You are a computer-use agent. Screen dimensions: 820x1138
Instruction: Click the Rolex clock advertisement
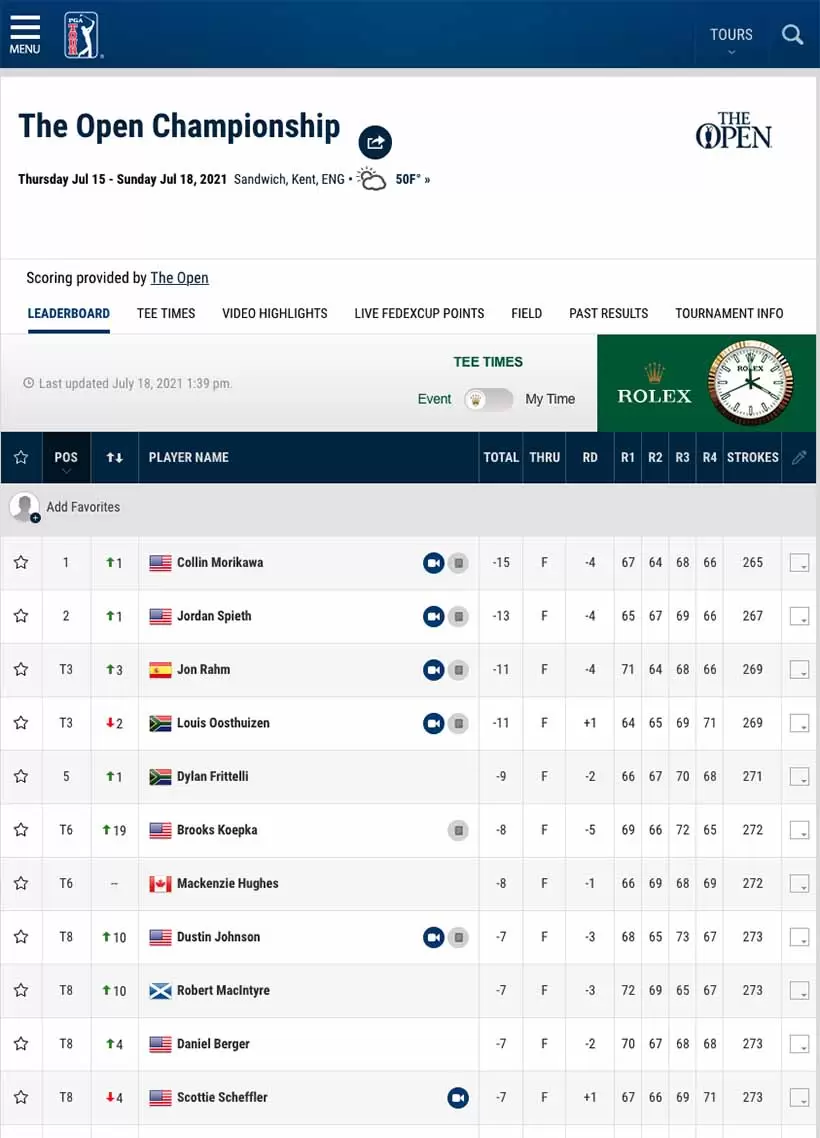point(706,383)
